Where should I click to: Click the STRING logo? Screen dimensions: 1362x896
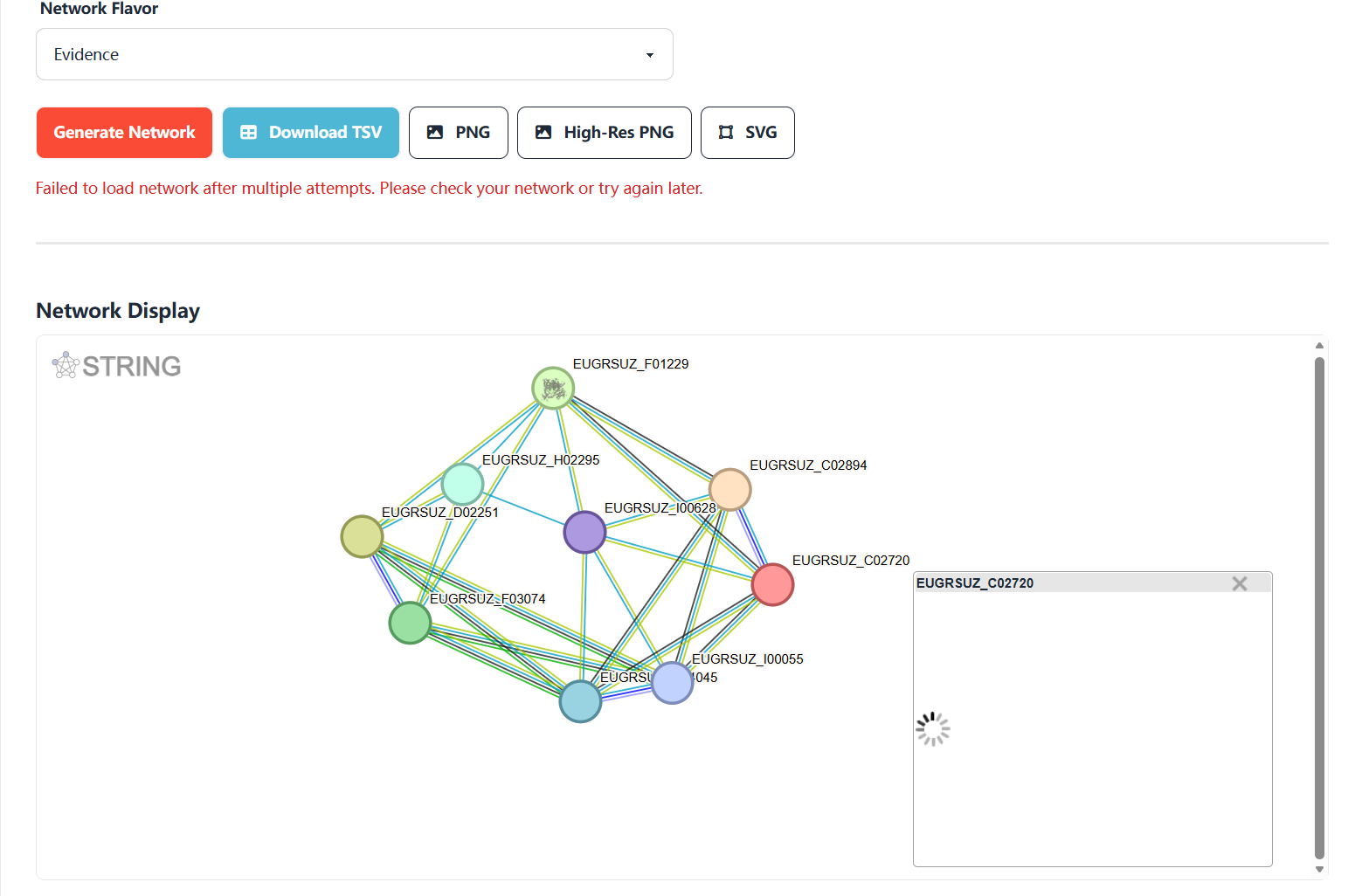[115, 365]
